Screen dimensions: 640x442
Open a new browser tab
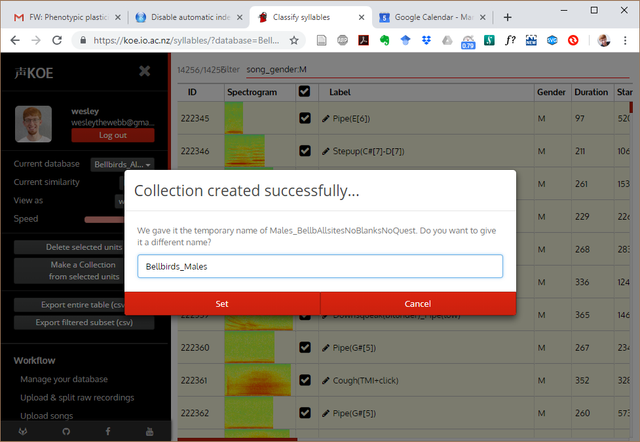[x=507, y=17]
